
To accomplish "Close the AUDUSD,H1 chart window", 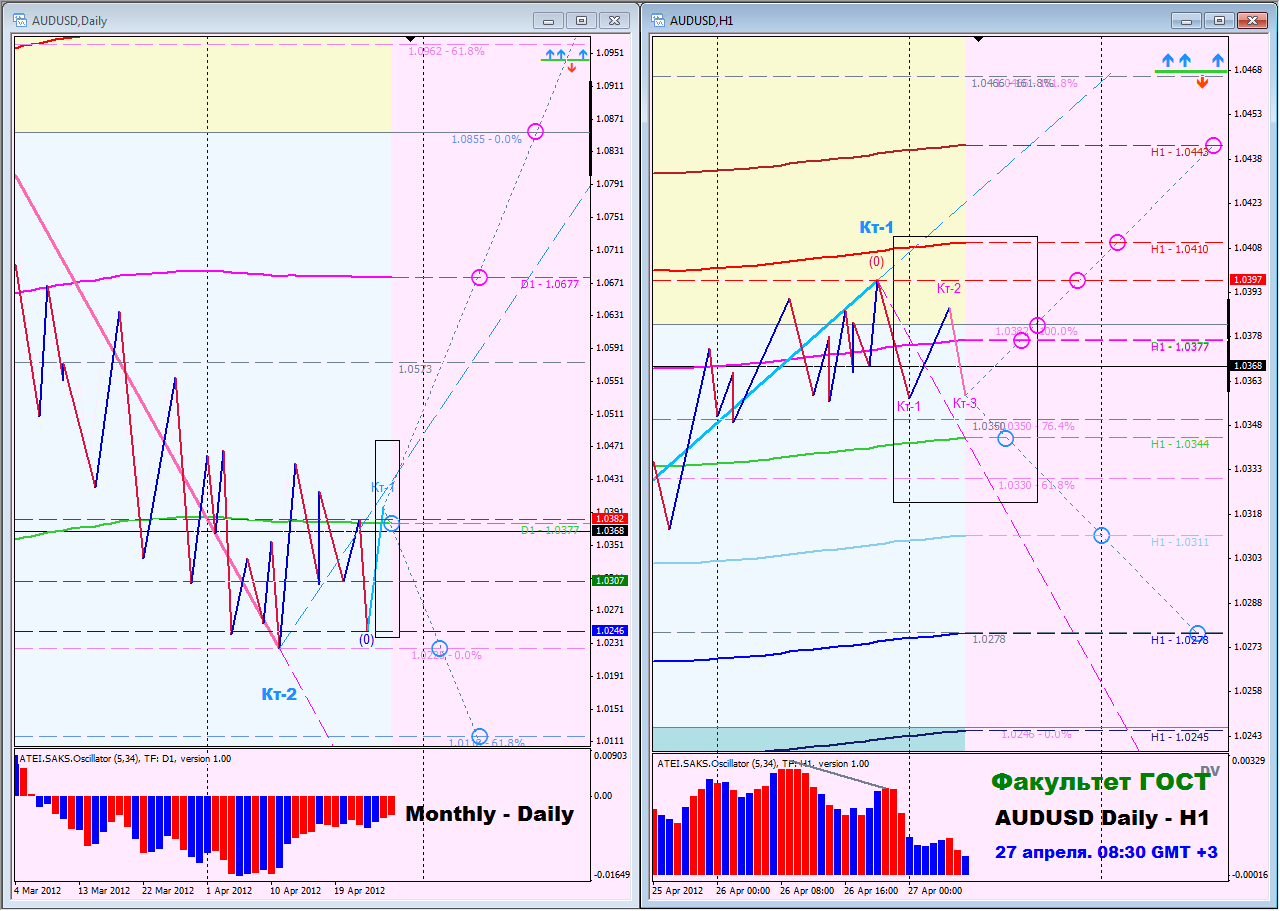I will tap(1251, 20).
